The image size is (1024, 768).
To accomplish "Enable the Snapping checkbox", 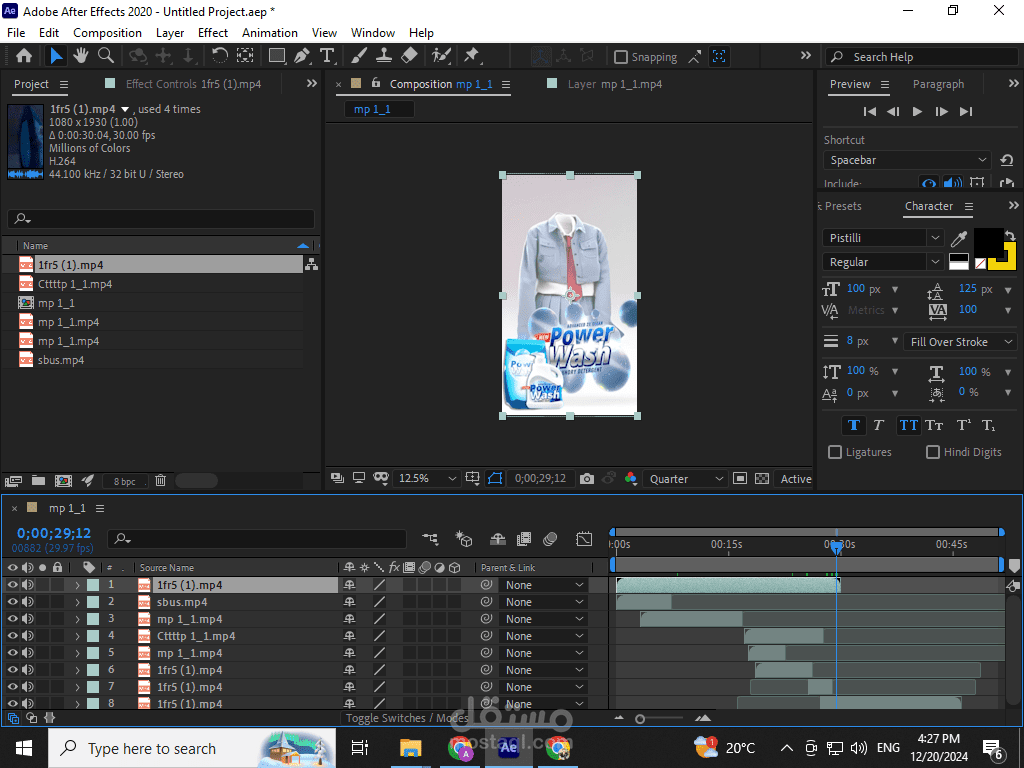I will point(621,57).
